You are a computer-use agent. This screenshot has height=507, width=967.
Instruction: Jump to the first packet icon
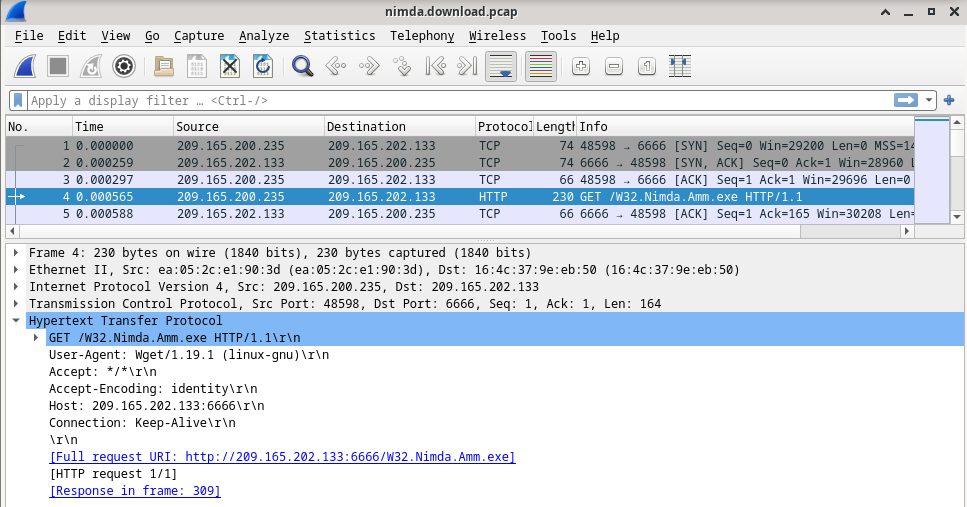(x=435, y=66)
